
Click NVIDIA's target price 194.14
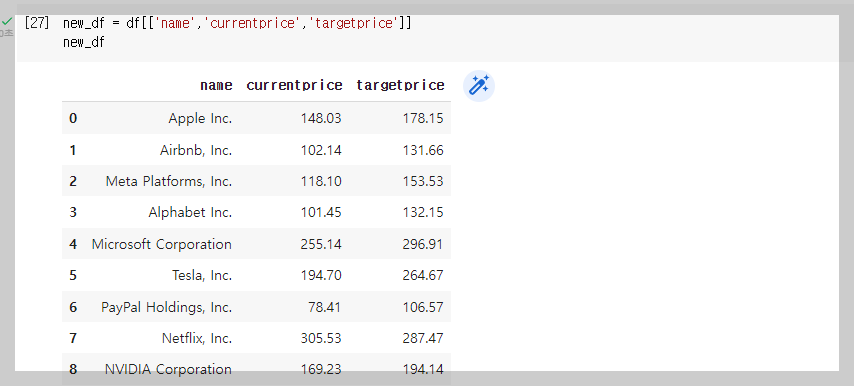(x=423, y=369)
